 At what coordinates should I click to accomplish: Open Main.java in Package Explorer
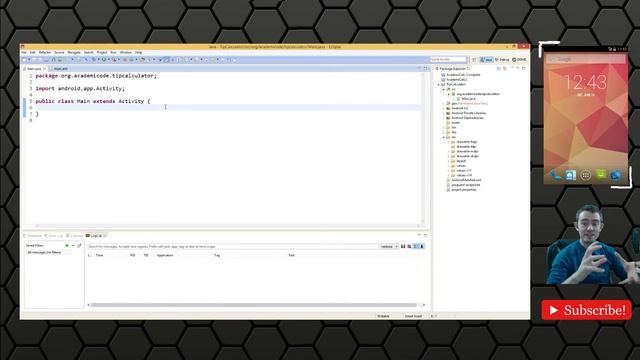point(468,99)
